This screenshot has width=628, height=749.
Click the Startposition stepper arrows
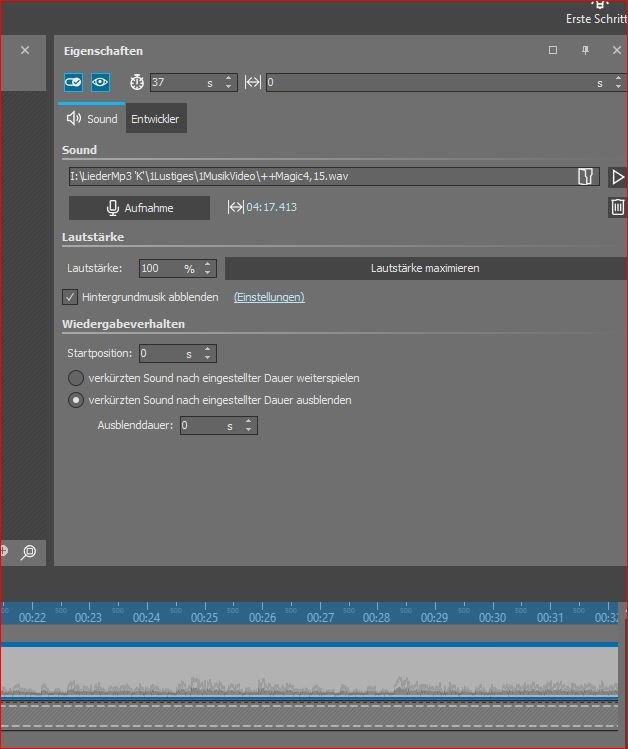(x=208, y=354)
